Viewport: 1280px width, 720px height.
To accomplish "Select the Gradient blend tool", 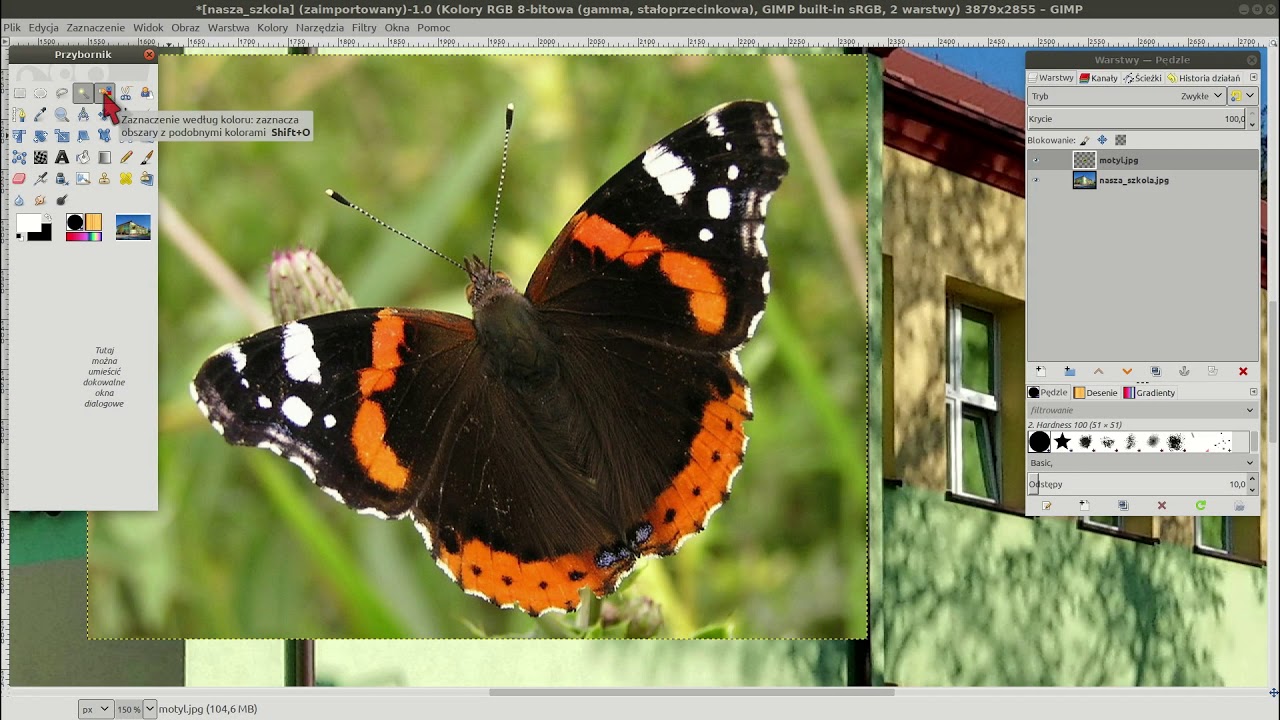I will tap(104, 157).
